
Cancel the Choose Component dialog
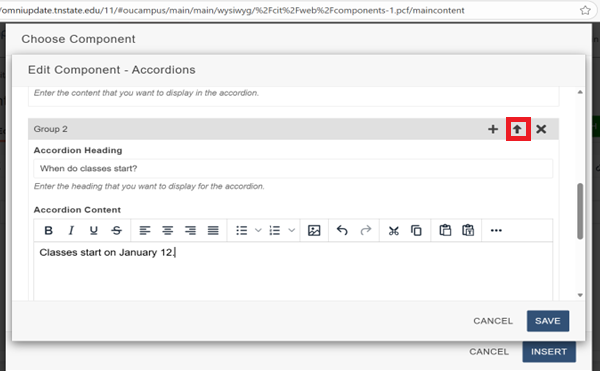pyautogui.click(x=489, y=351)
